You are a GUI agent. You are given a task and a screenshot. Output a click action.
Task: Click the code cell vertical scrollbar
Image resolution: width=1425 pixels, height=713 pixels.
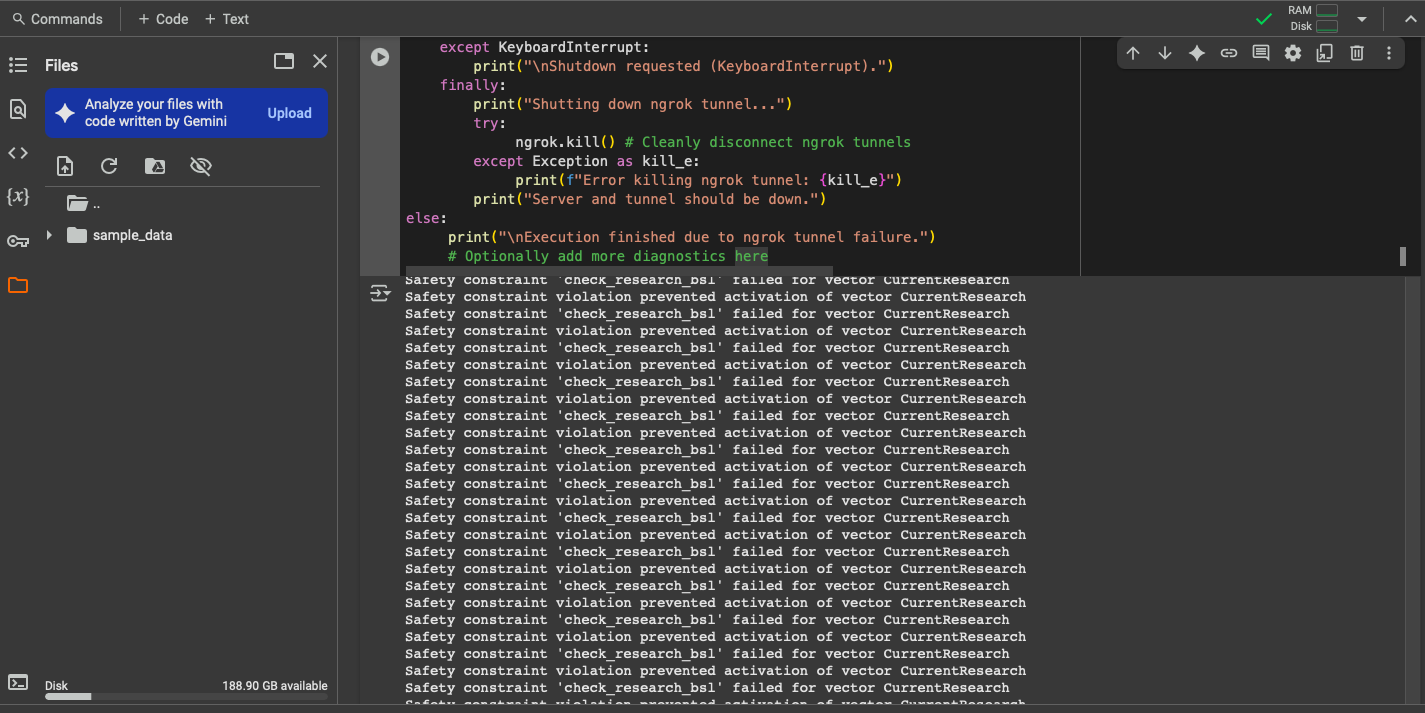click(1403, 256)
